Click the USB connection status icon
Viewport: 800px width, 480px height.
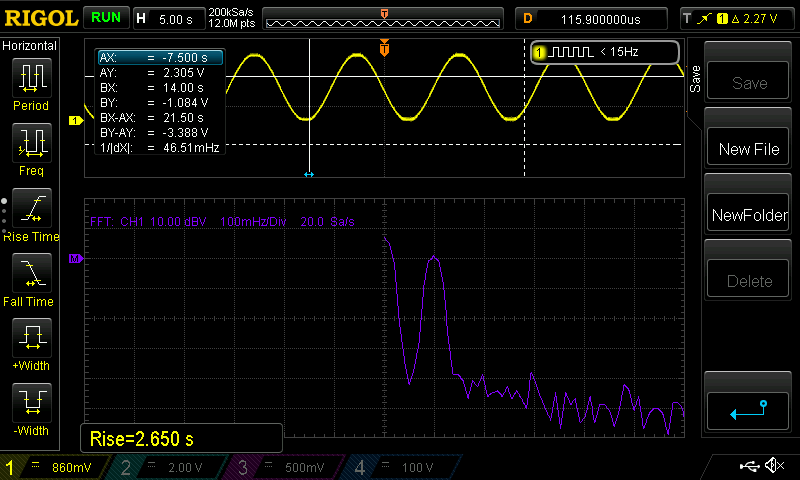click(750, 466)
